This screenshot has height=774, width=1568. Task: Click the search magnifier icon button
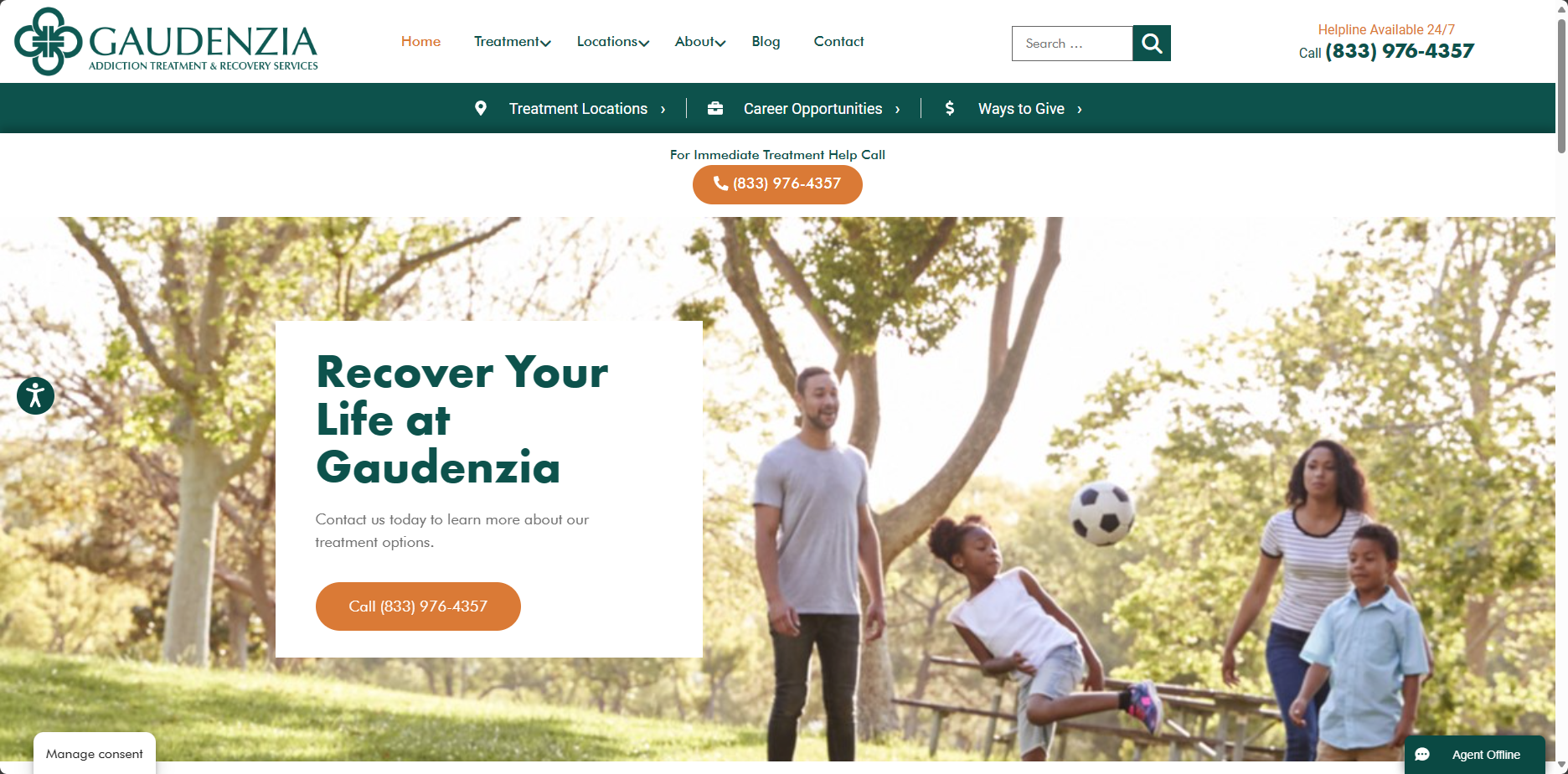(1152, 44)
